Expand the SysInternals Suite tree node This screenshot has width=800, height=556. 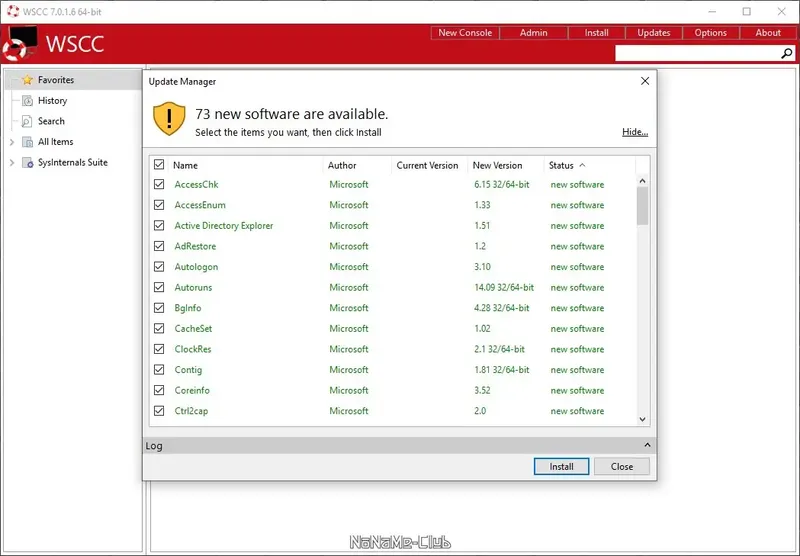pyautogui.click(x=12, y=163)
